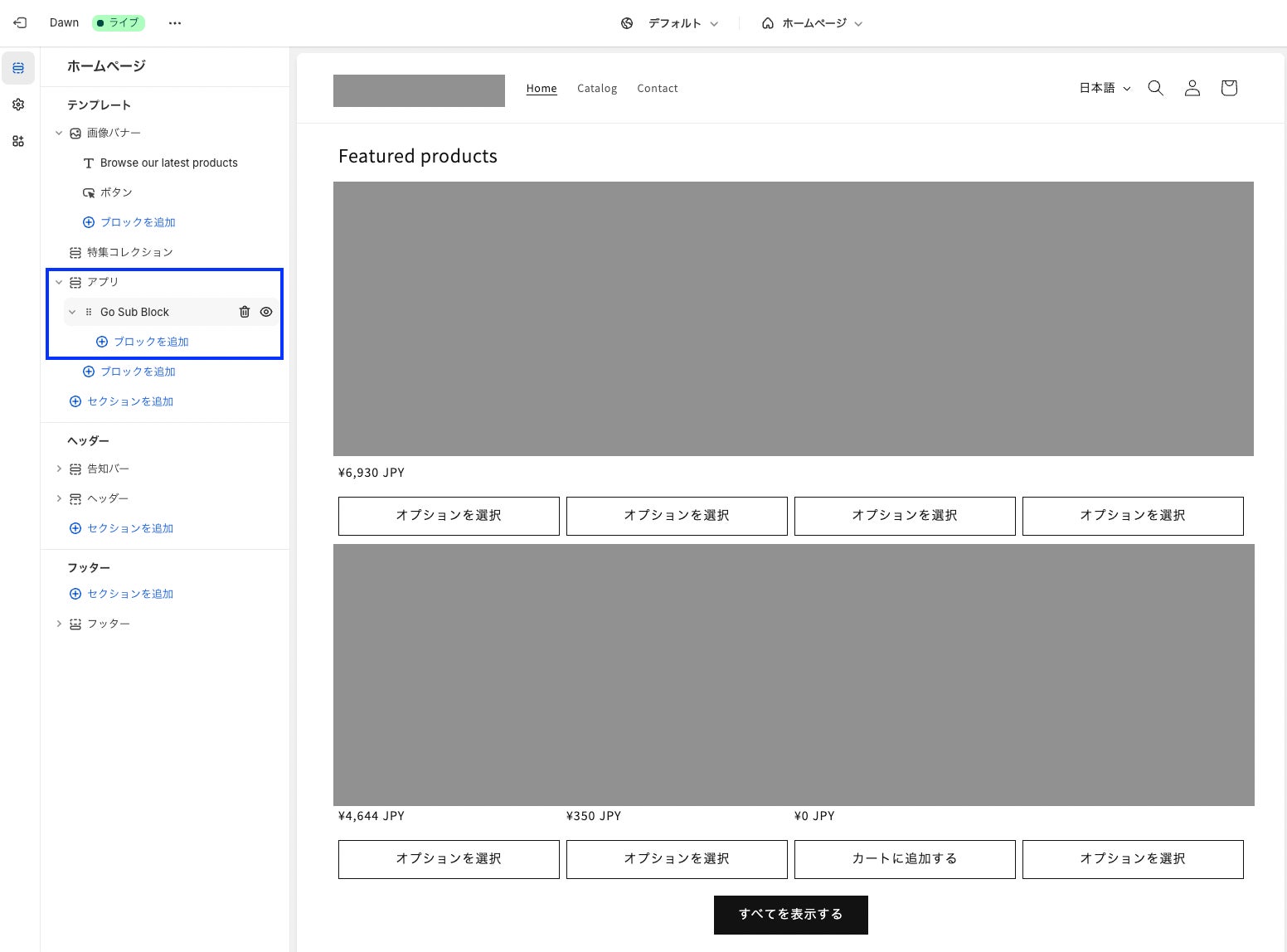Click the exit editor icon beside Dawn

[x=20, y=23]
